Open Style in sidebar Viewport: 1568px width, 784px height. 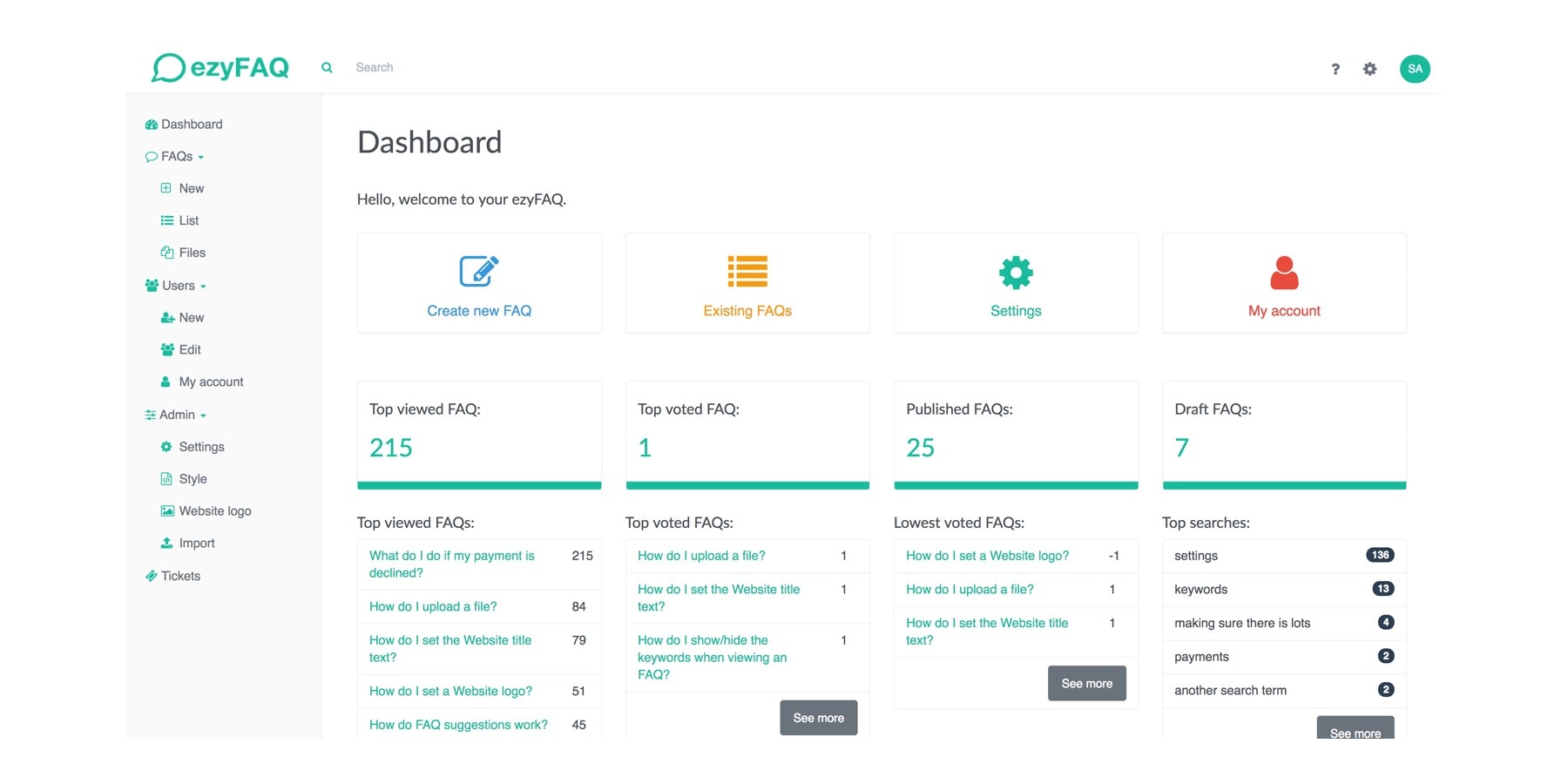[x=183, y=479]
